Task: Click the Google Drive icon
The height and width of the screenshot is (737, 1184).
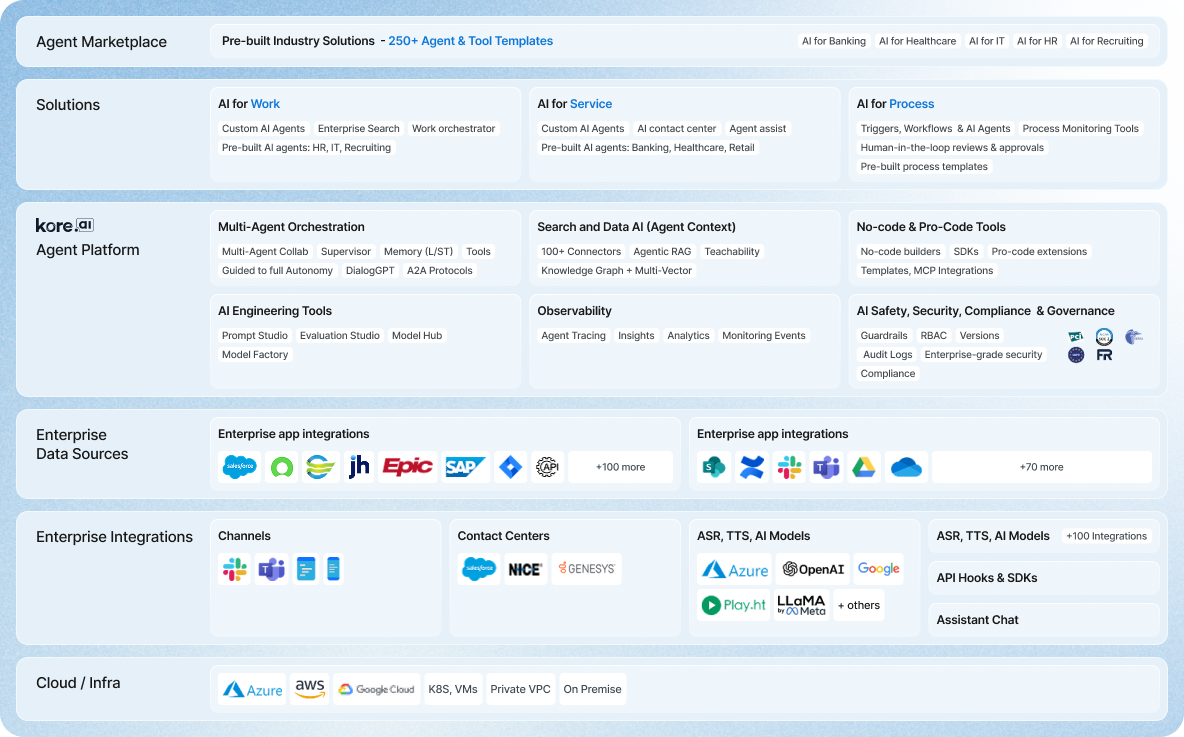Action: (x=864, y=467)
